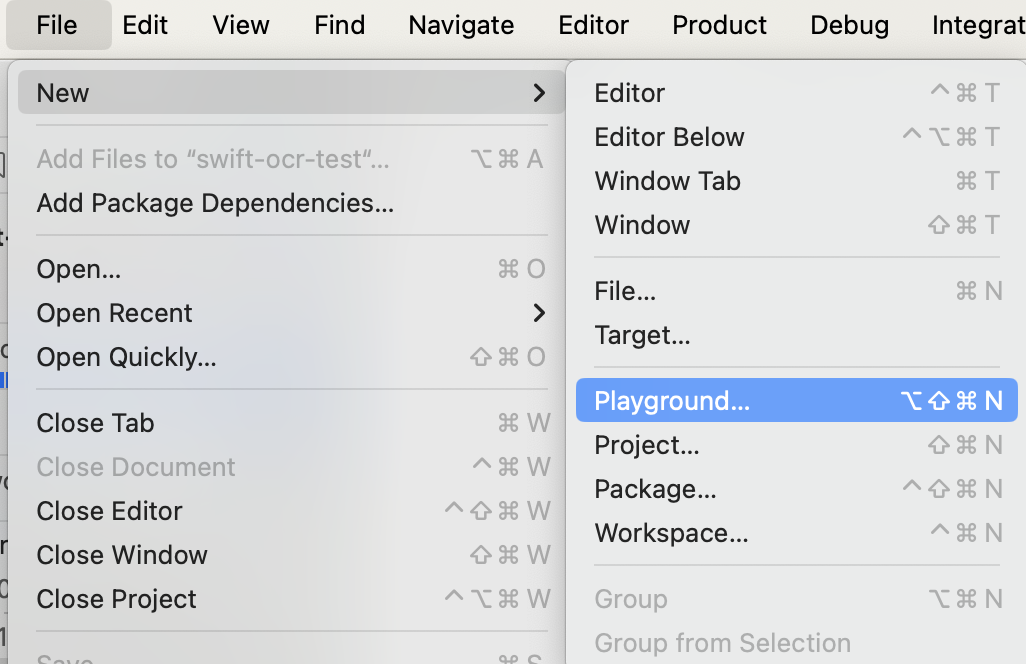The height and width of the screenshot is (664, 1026).
Task: Create a new Playground…
Action: [x=672, y=401]
